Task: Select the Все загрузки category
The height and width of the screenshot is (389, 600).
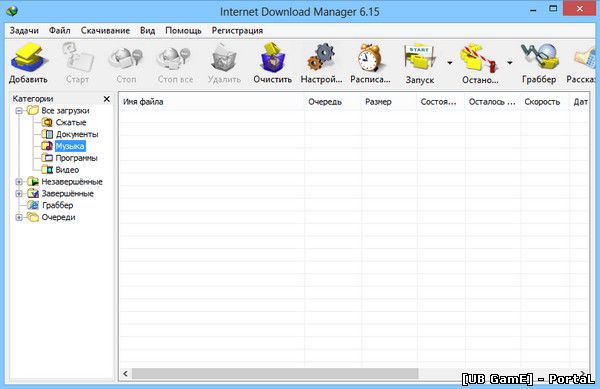Action: (x=65, y=111)
